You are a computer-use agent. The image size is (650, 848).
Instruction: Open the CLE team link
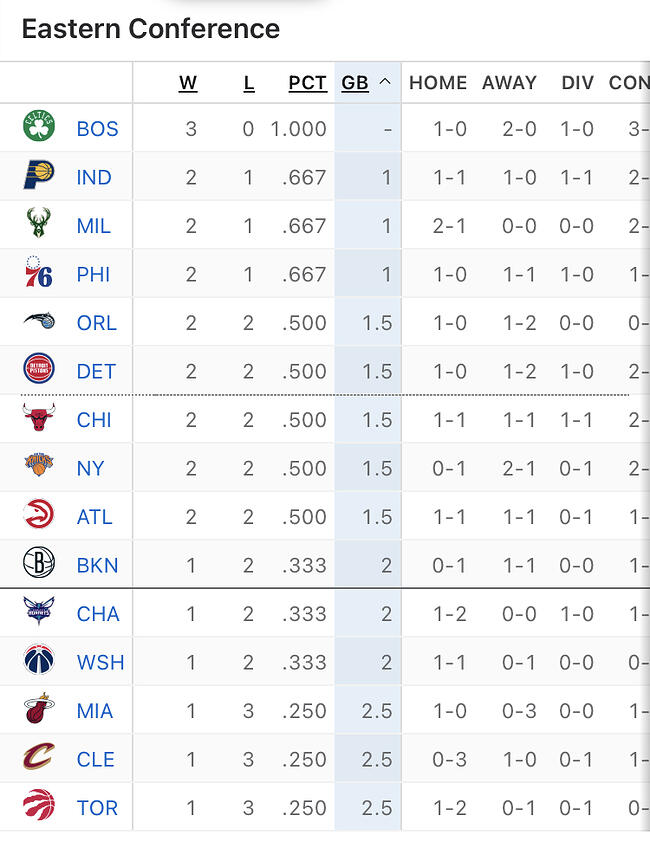click(96, 759)
